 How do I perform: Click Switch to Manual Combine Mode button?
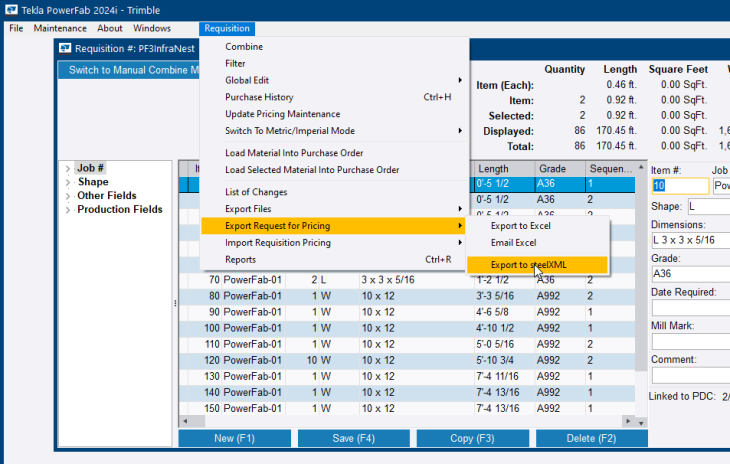tap(129, 70)
